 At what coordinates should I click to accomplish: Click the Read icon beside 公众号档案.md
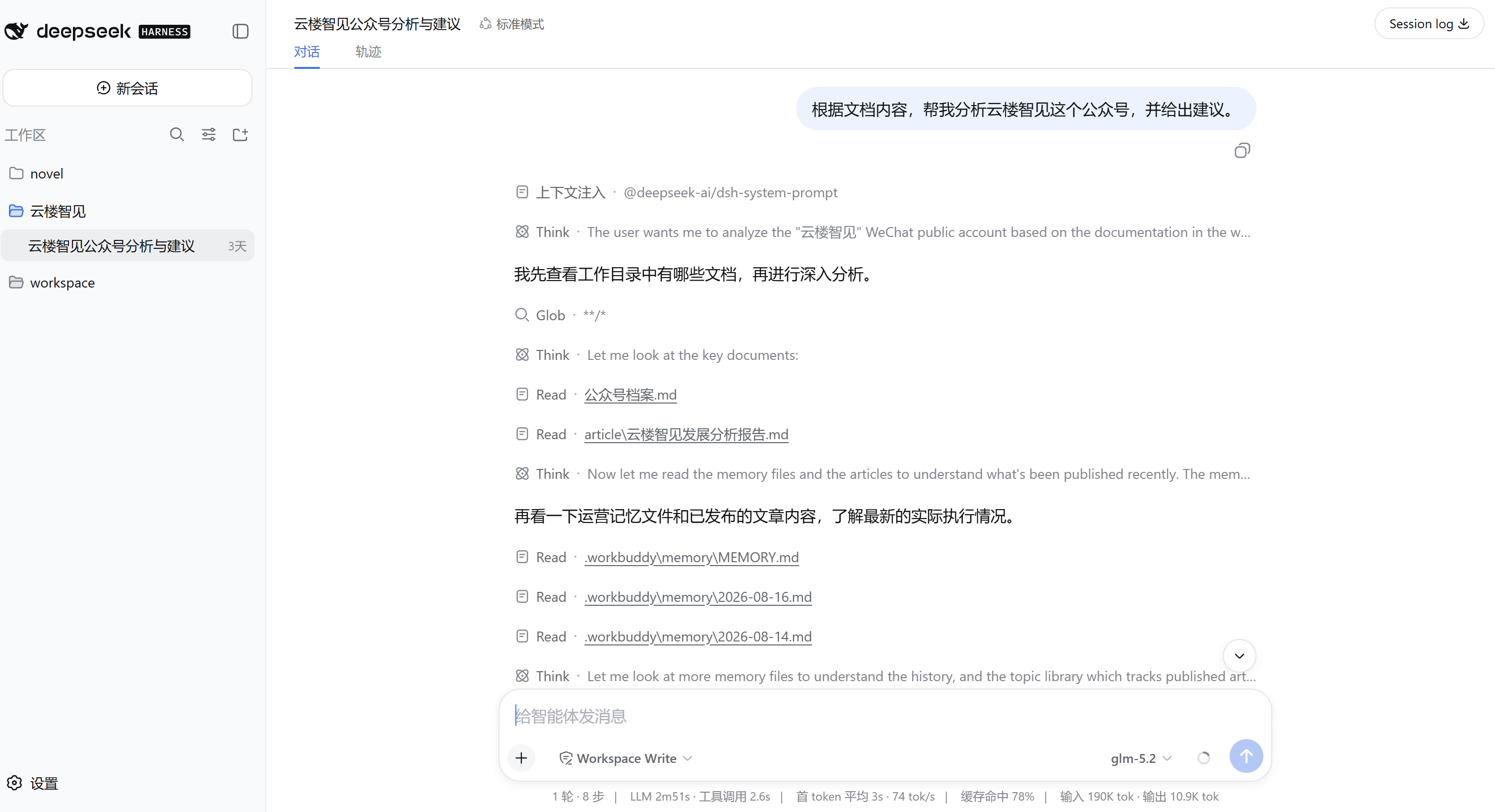(x=522, y=395)
